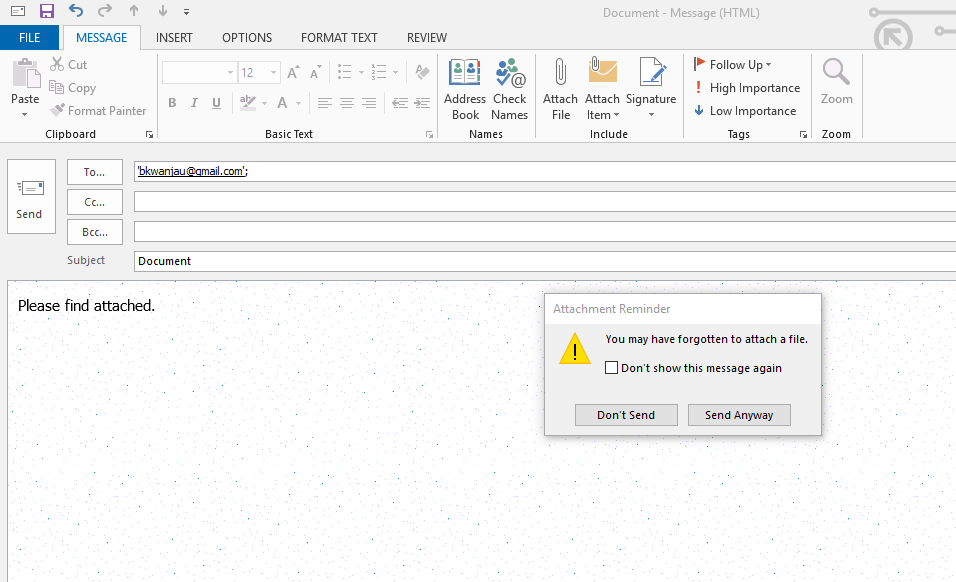Click the Grow Font icon
This screenshot has width=956, height=582.
pos(293,73)
